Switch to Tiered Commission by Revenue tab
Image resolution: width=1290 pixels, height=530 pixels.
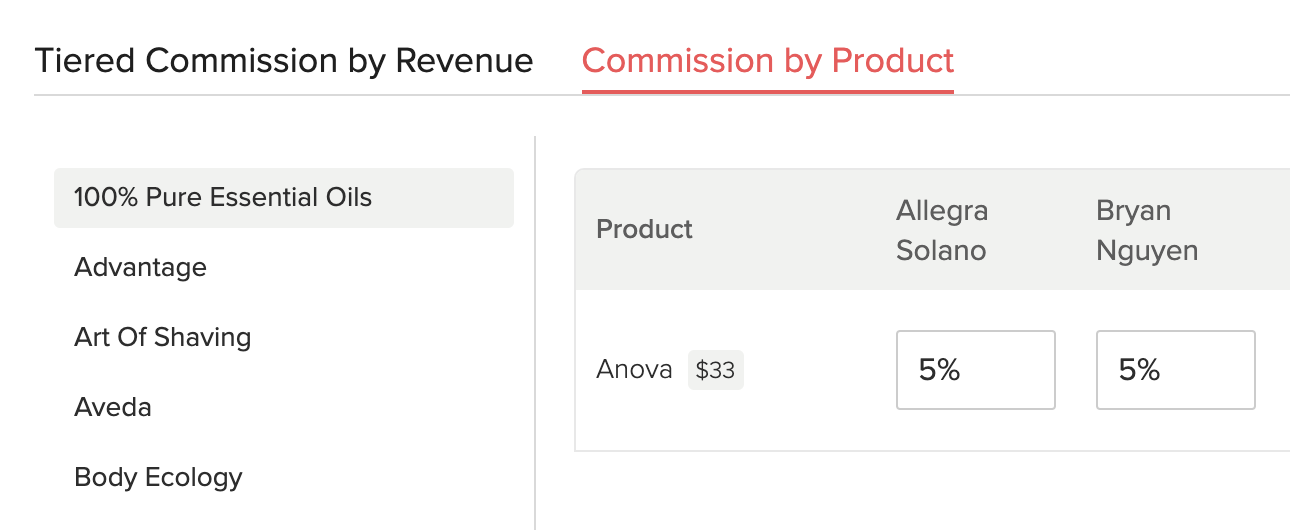tap(284, 61)
